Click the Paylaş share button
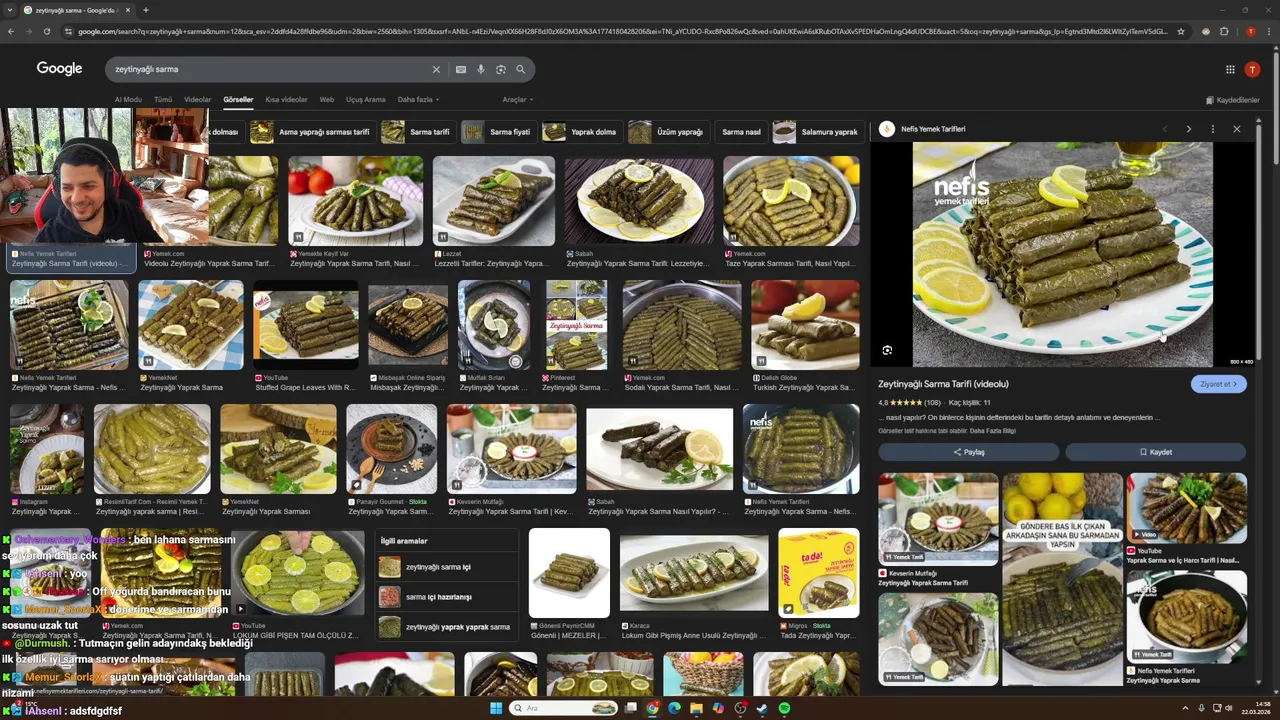Image resolution: width=1280 pixels, height=720 pixels. [968, 452]
